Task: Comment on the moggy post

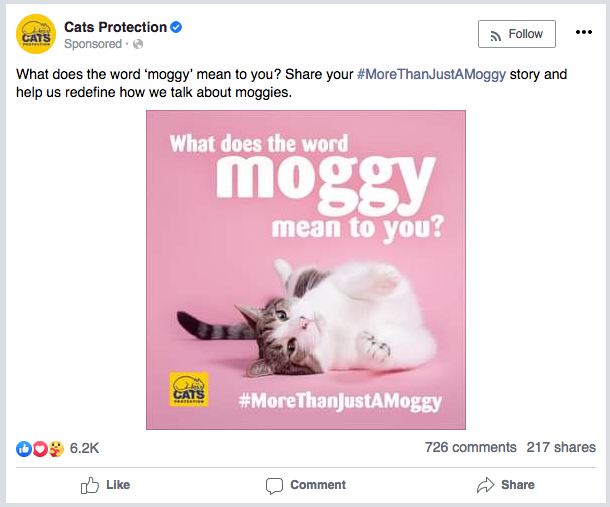Action: [x=306, y=485]
